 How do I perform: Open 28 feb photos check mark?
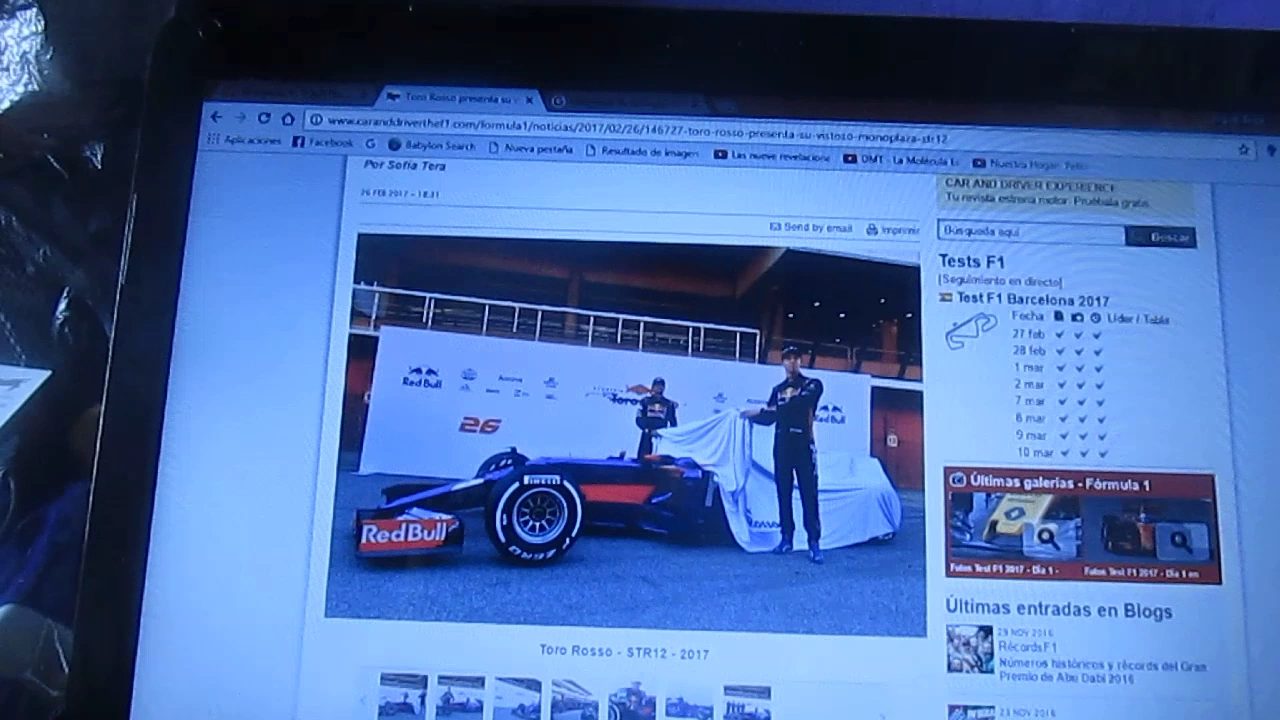tap(1078, 352)
